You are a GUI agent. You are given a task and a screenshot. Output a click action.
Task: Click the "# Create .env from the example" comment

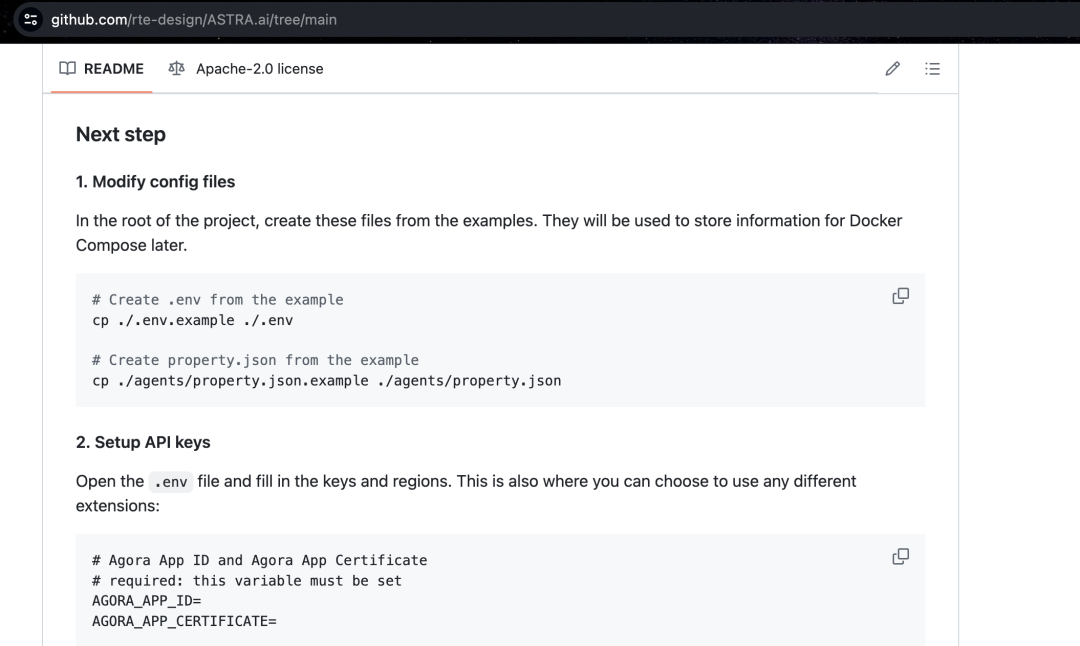pyautogui.click(x=217, y=300)
